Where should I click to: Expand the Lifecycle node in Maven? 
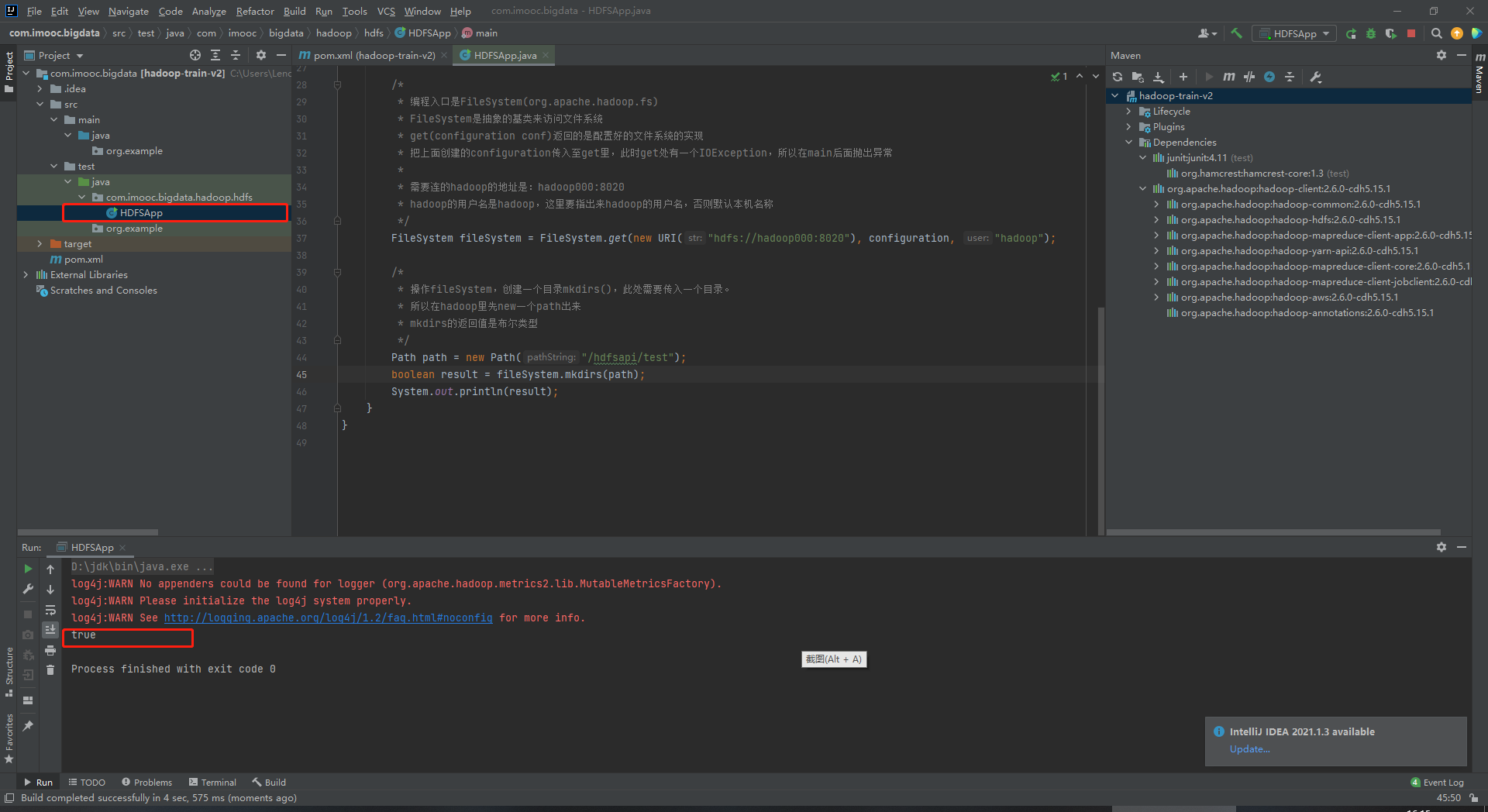point(1129,112)
